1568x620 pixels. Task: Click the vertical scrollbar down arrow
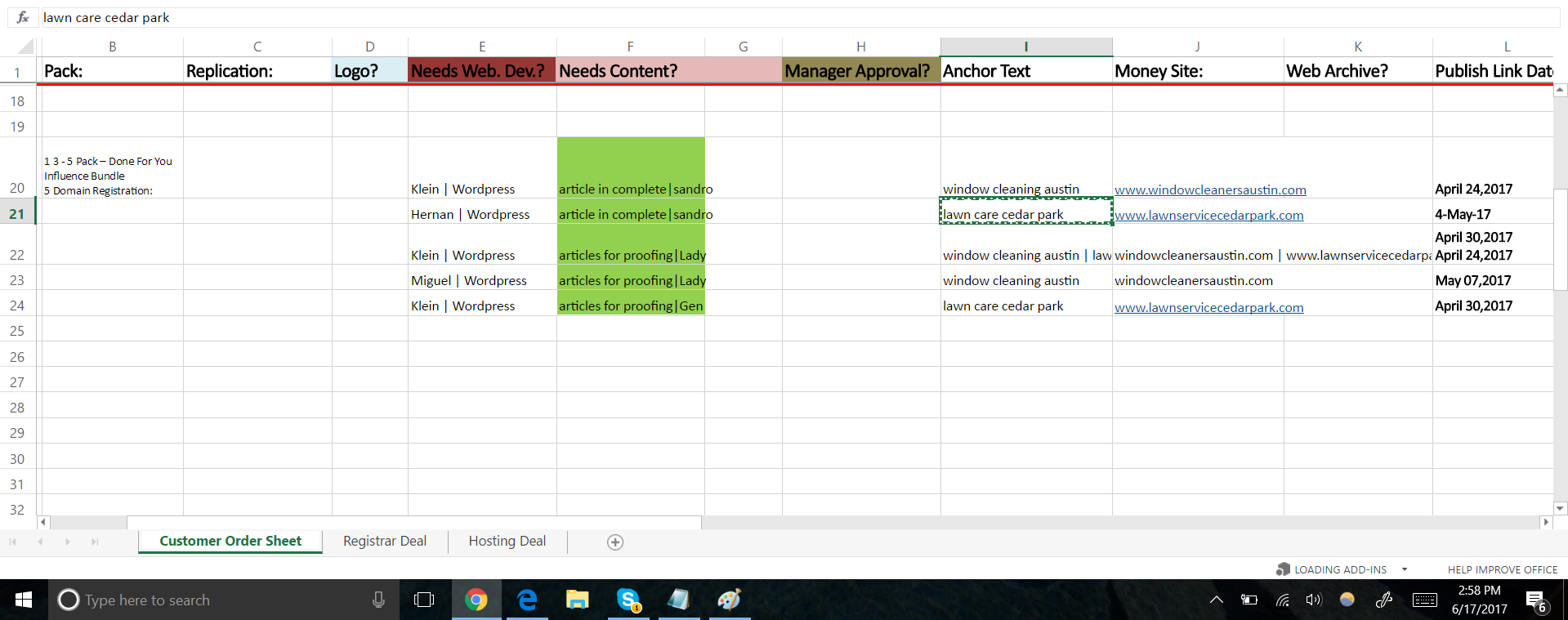[x=1560, y=508]
